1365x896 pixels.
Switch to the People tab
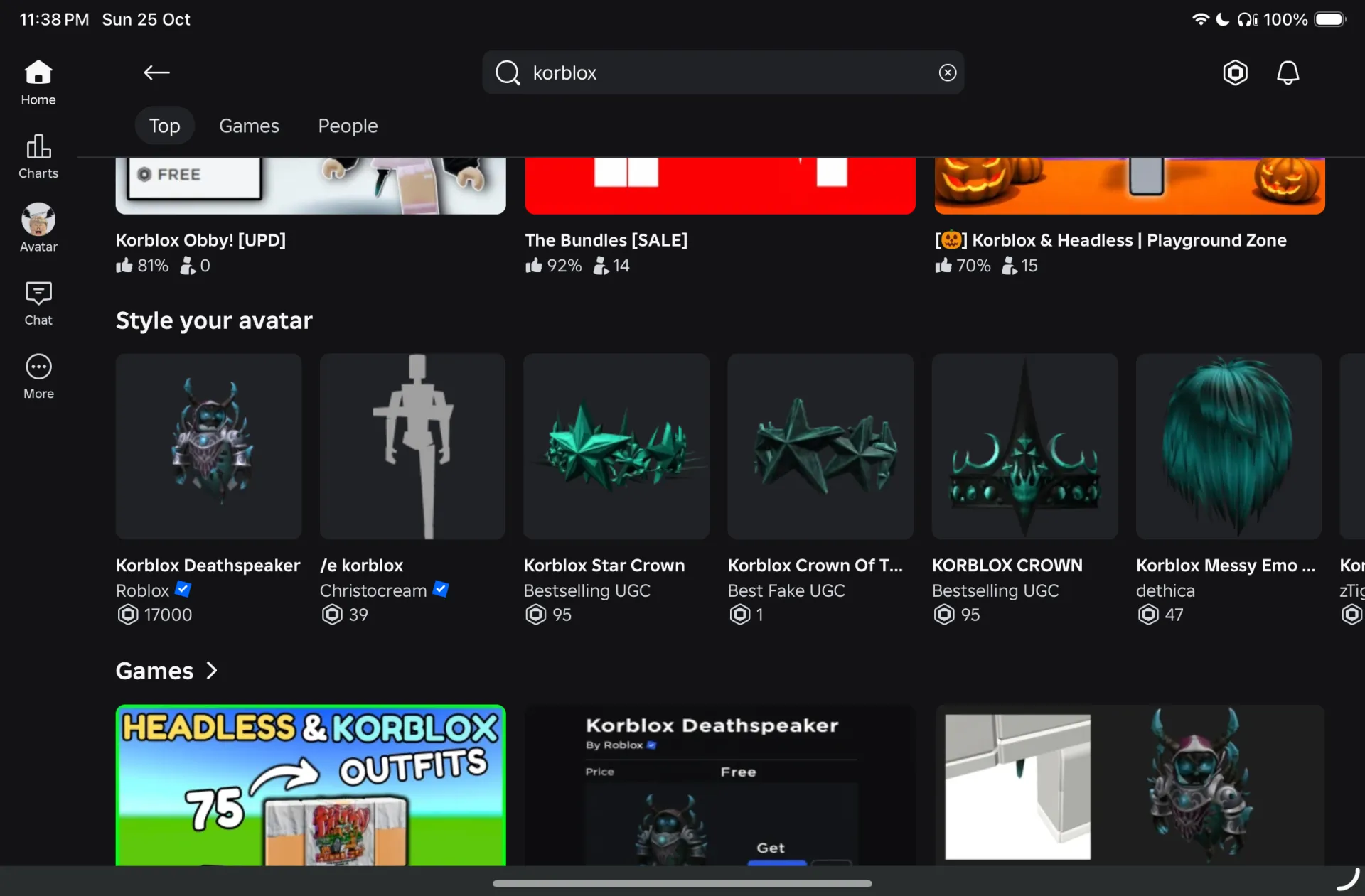(x=348, y=126)
